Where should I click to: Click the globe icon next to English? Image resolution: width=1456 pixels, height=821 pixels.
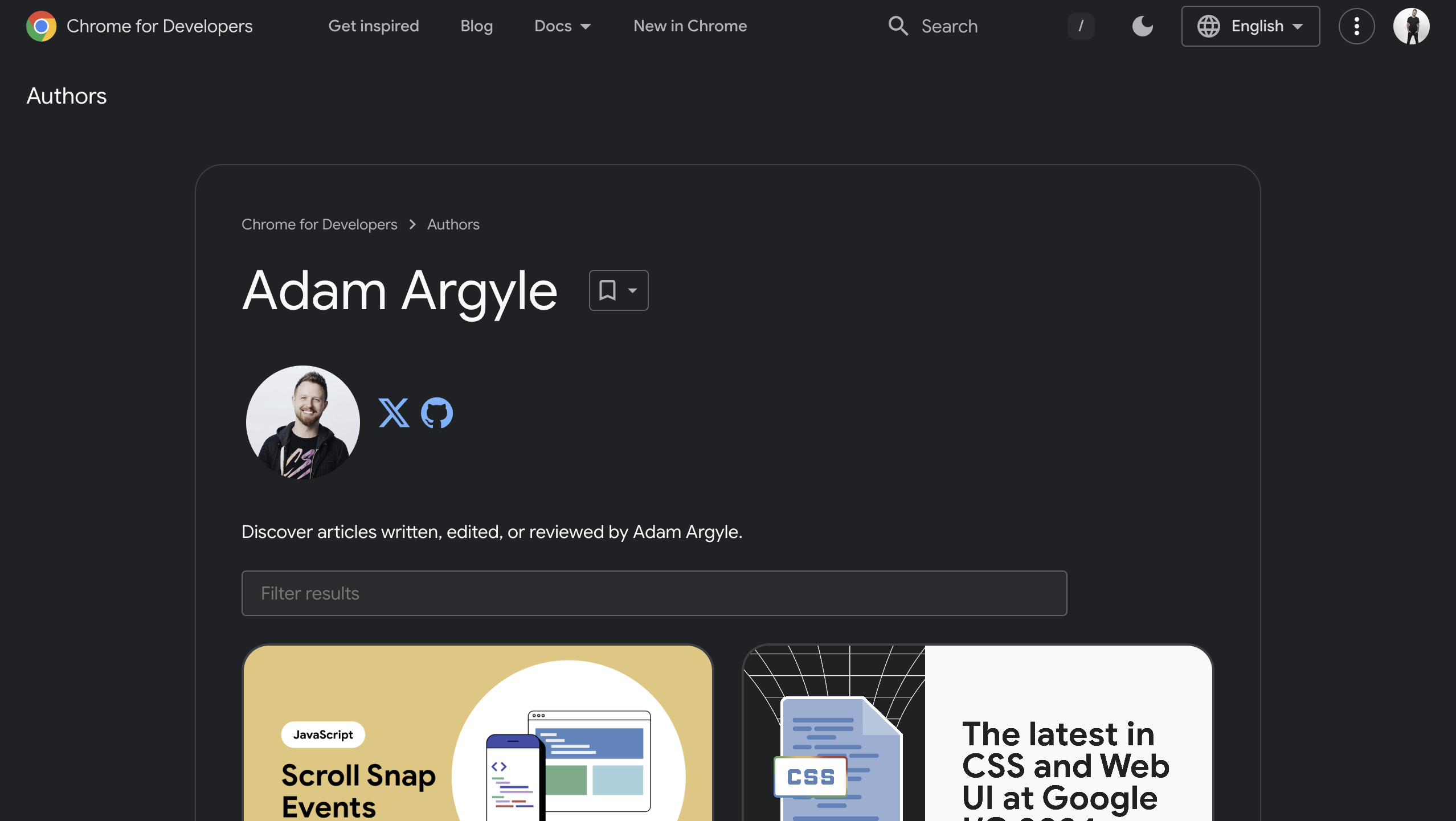tap(1210, 26)
